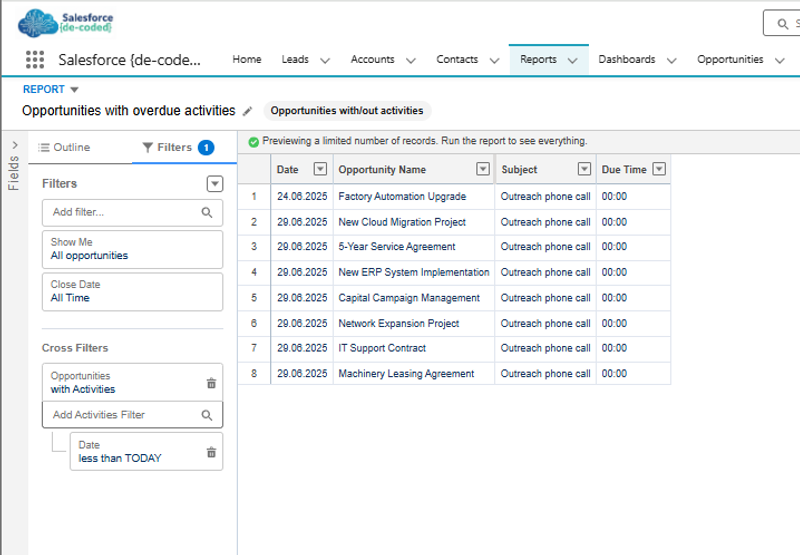Expand the Leads tab chevron

[324, 61]
